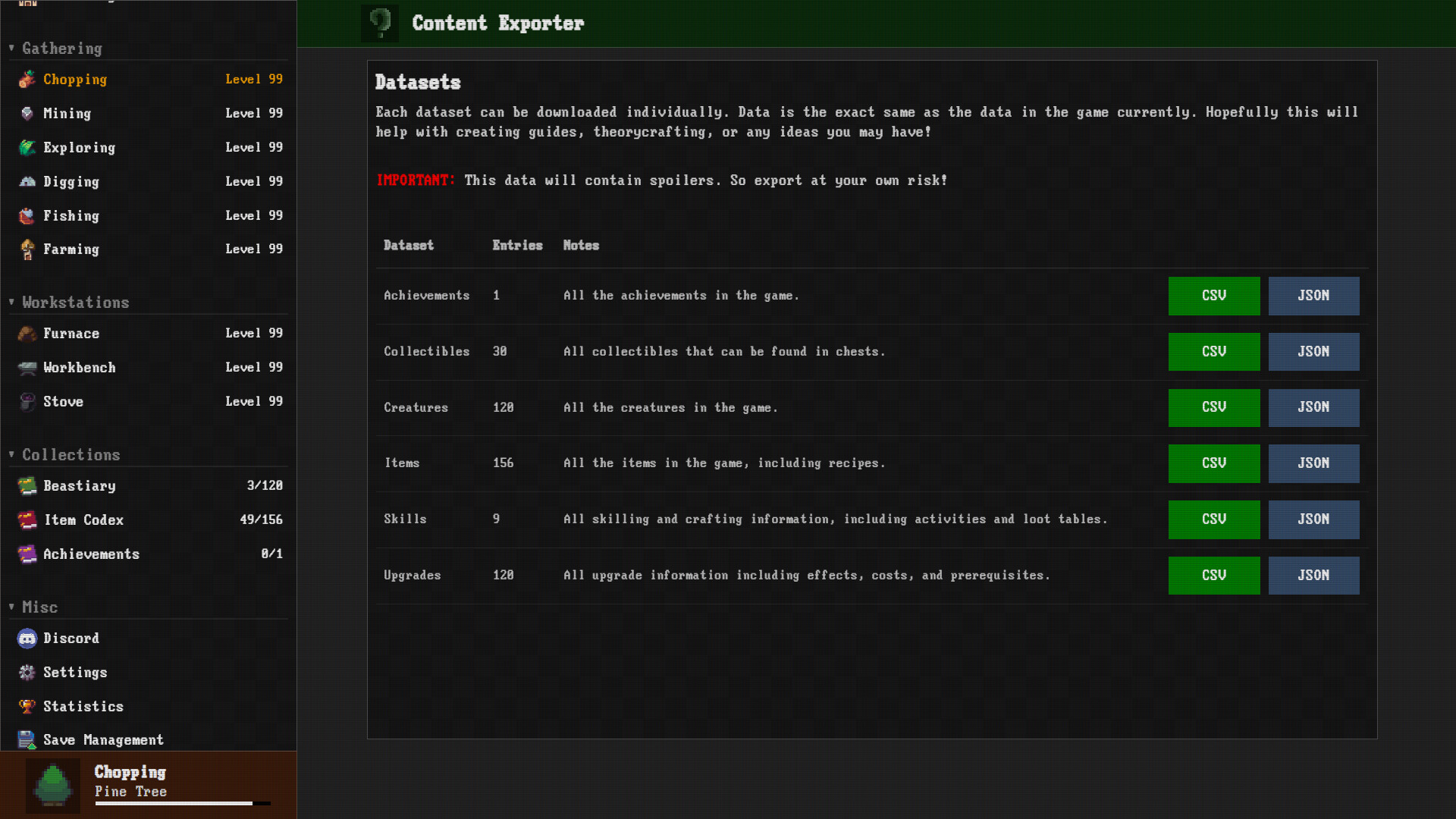Collapse the Misc section

pyautogui.click(x=12, y=607)
